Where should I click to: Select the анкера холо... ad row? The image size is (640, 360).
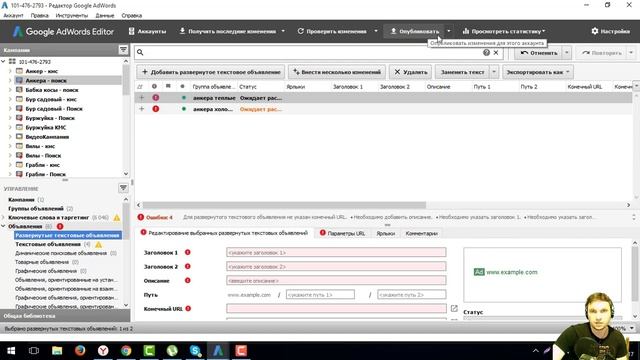[x=383, y=109]
